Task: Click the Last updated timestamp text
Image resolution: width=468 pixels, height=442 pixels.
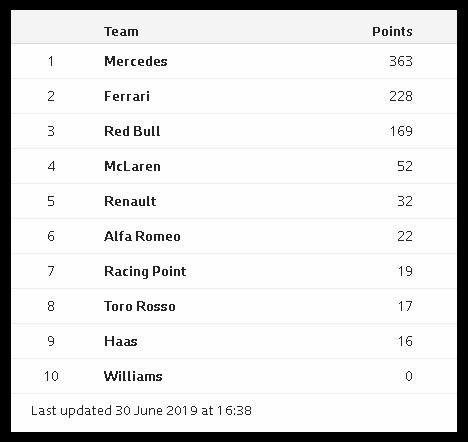Action: [141, 411]
